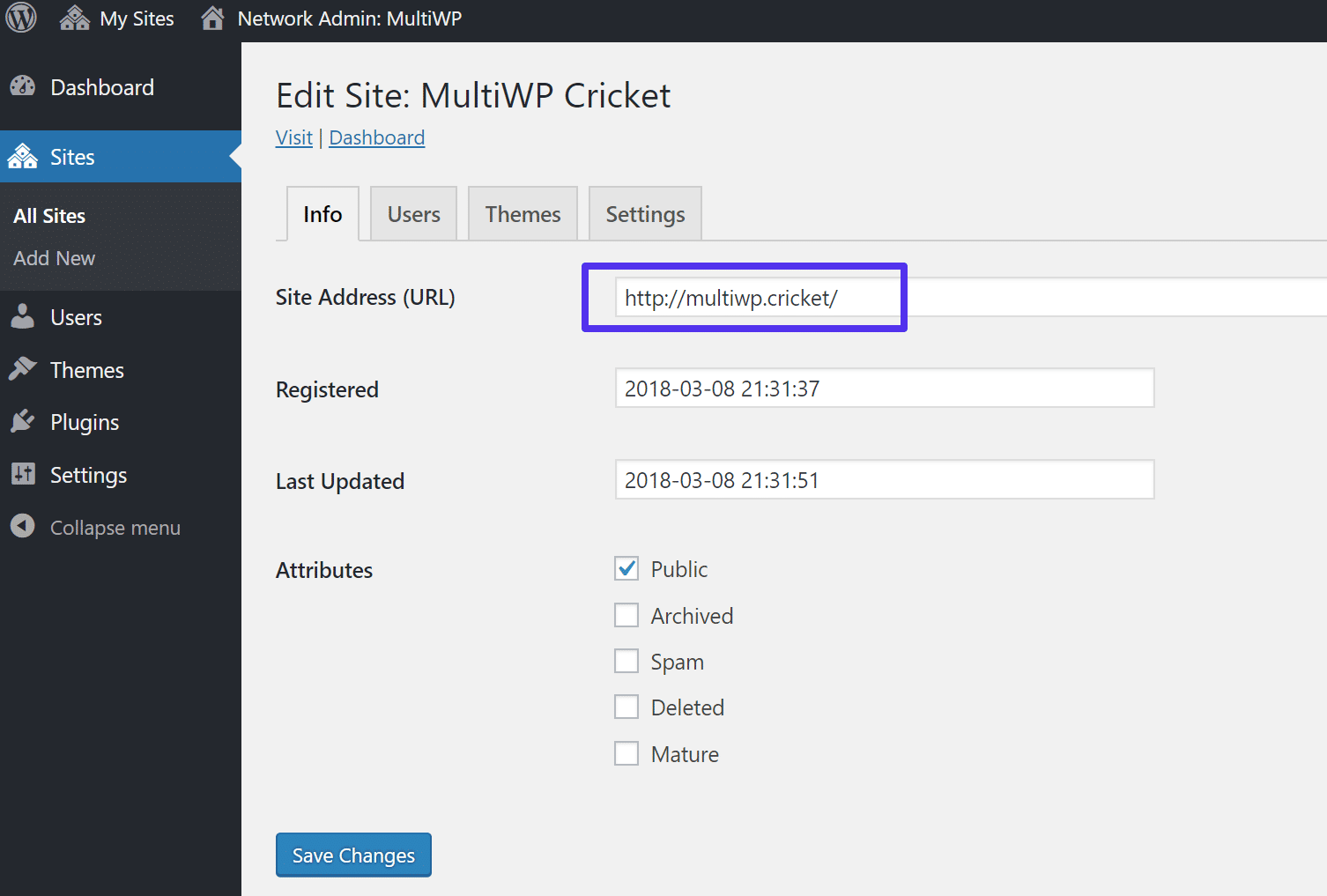Click the WordPress logo icon
Image resolution: width=1327 pixels, height=896 pixels.
tap(21, 18)
